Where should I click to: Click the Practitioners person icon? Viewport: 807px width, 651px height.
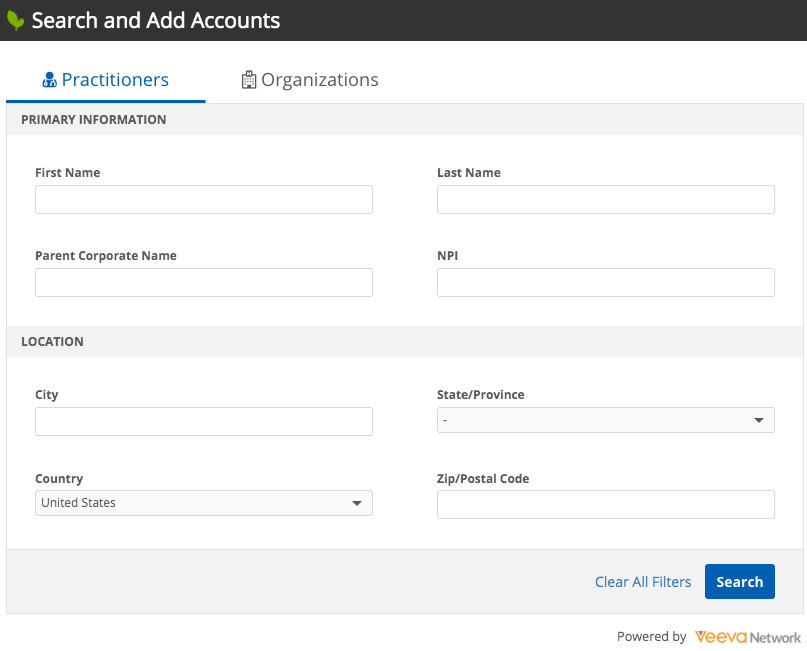click(49, 80)
